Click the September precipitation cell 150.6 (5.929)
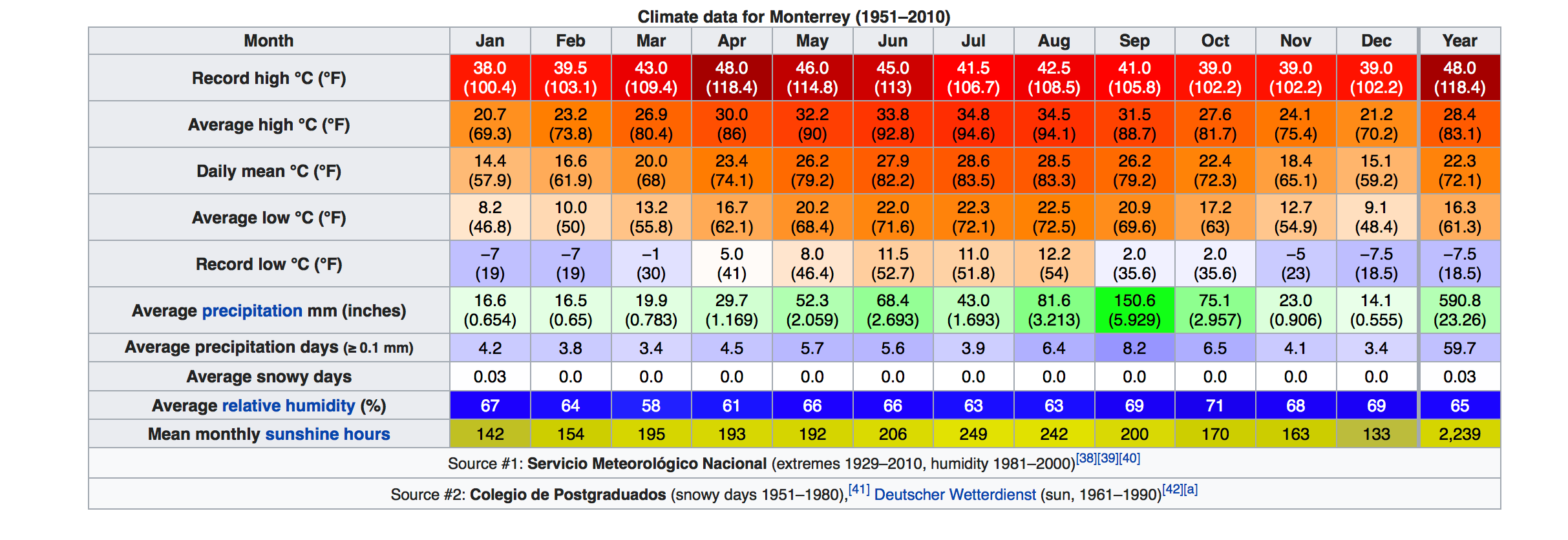The height and width of the screenshot is (540, 1568). pyautogui.click(x=1134, y=311)
